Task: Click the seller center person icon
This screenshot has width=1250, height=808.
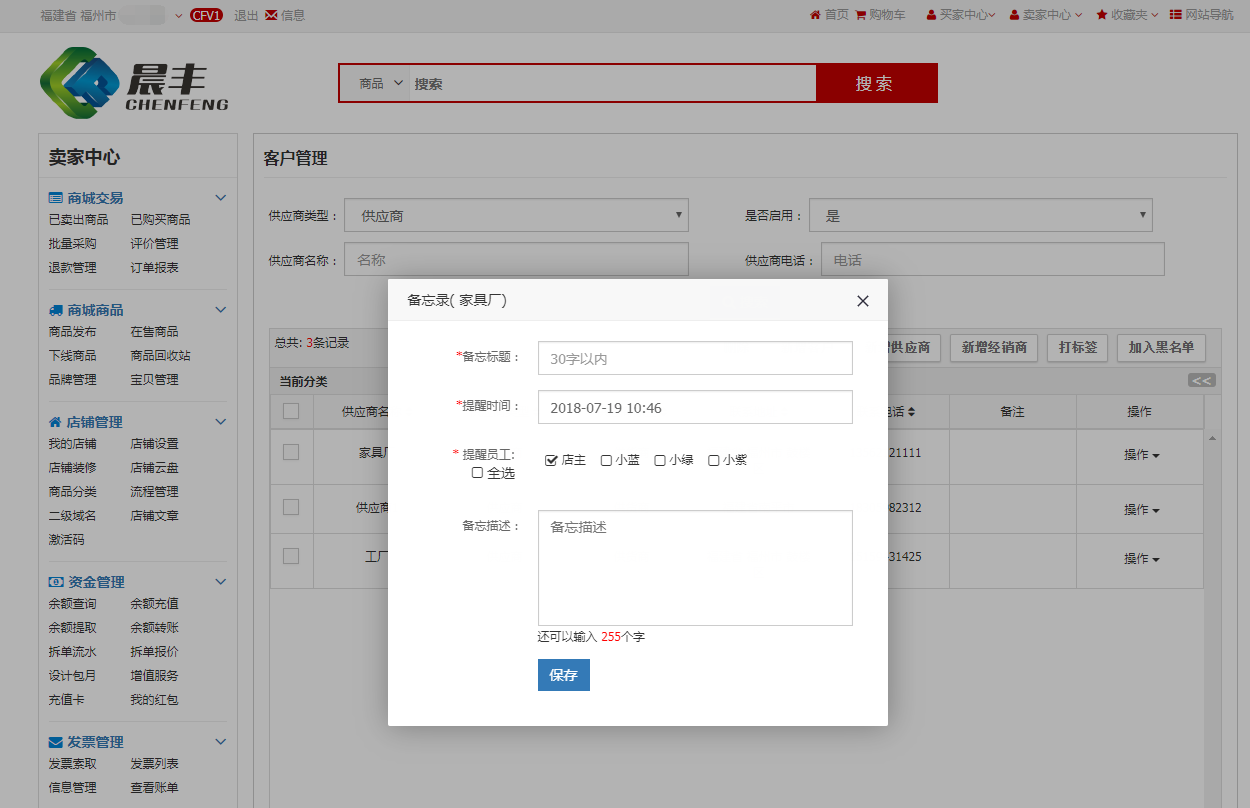Action: [1015, 15]
